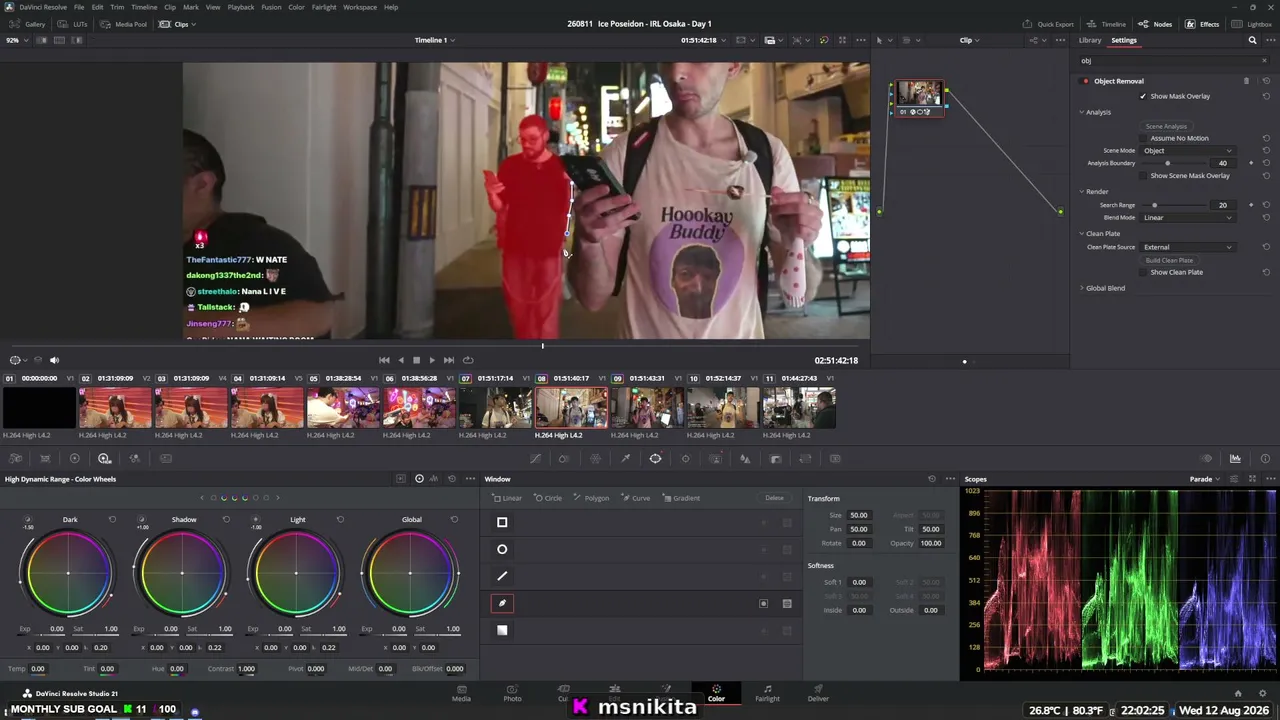This screenshot has width=1280, height=720.
Task: Toggle the Effects panel
Action: click(1203, 24)
